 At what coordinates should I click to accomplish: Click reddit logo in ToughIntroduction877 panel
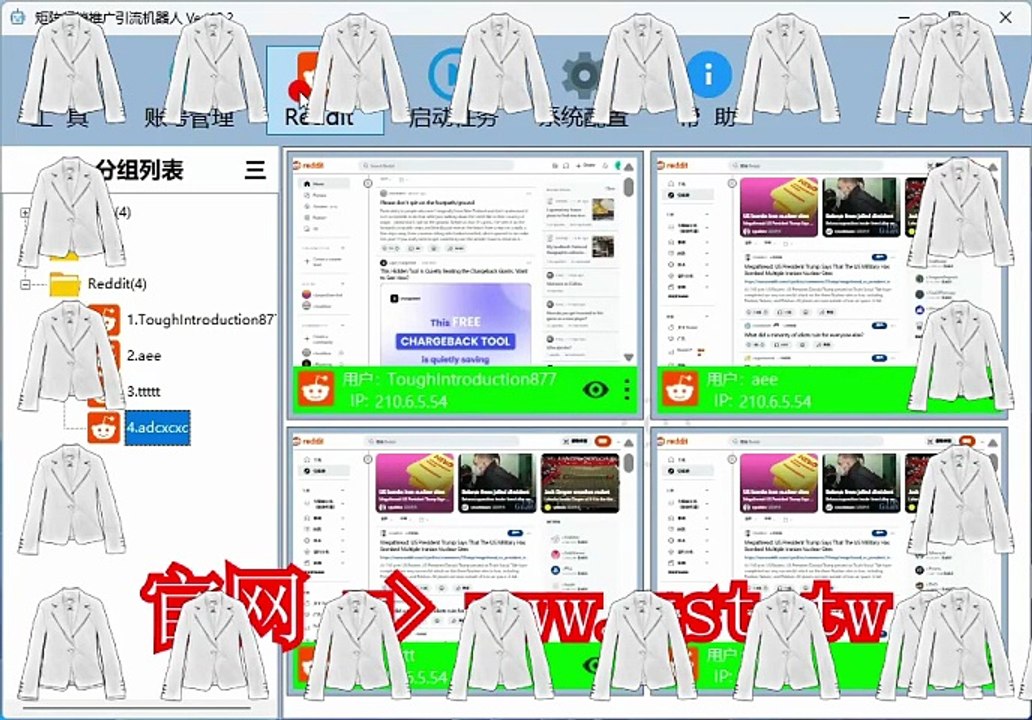[309, 165]
